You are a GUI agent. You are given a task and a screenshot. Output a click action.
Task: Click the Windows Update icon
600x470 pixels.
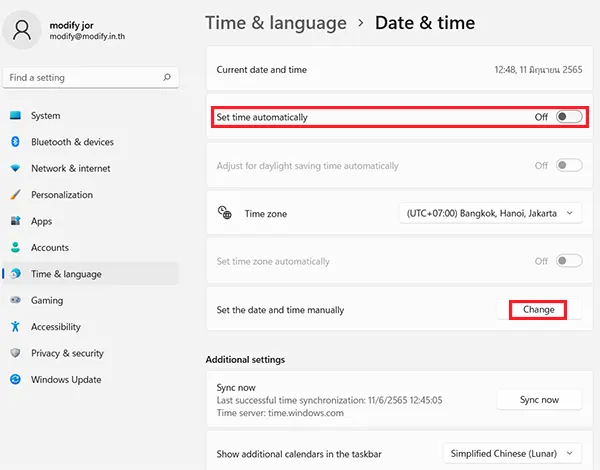pos(15,379)
